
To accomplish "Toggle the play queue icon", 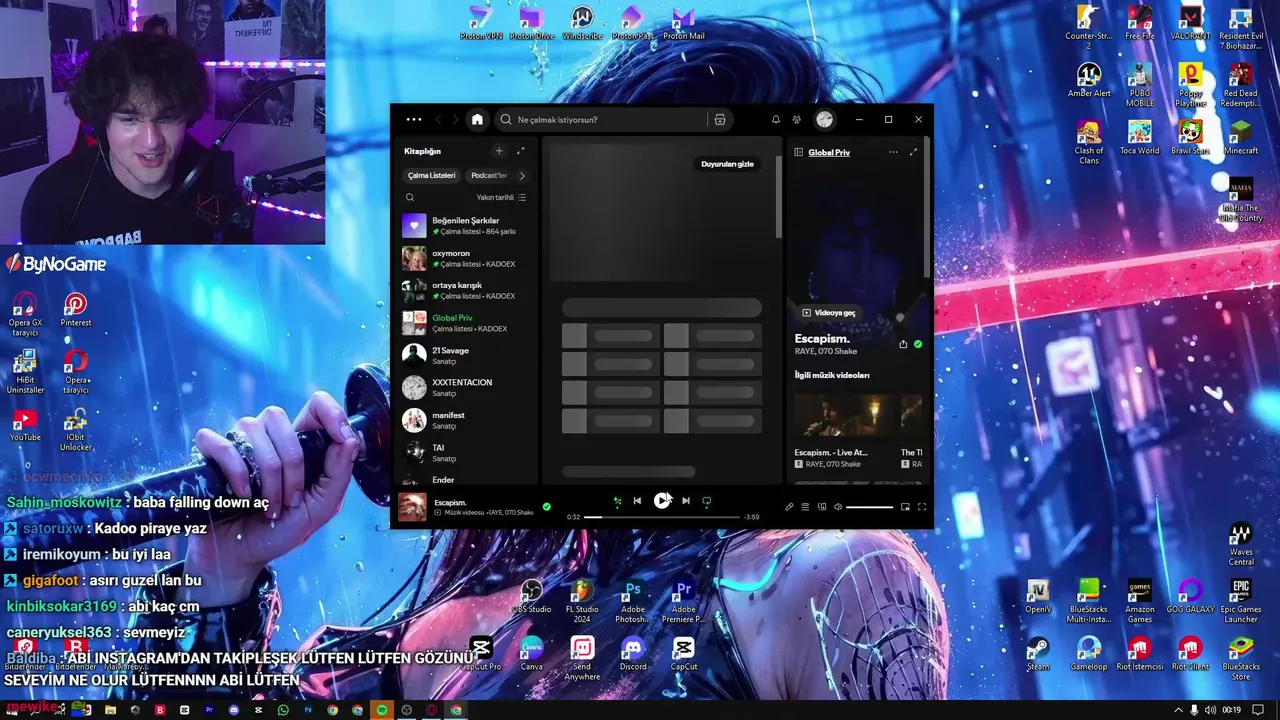I will pyautogui.click(x=805, y=507).
